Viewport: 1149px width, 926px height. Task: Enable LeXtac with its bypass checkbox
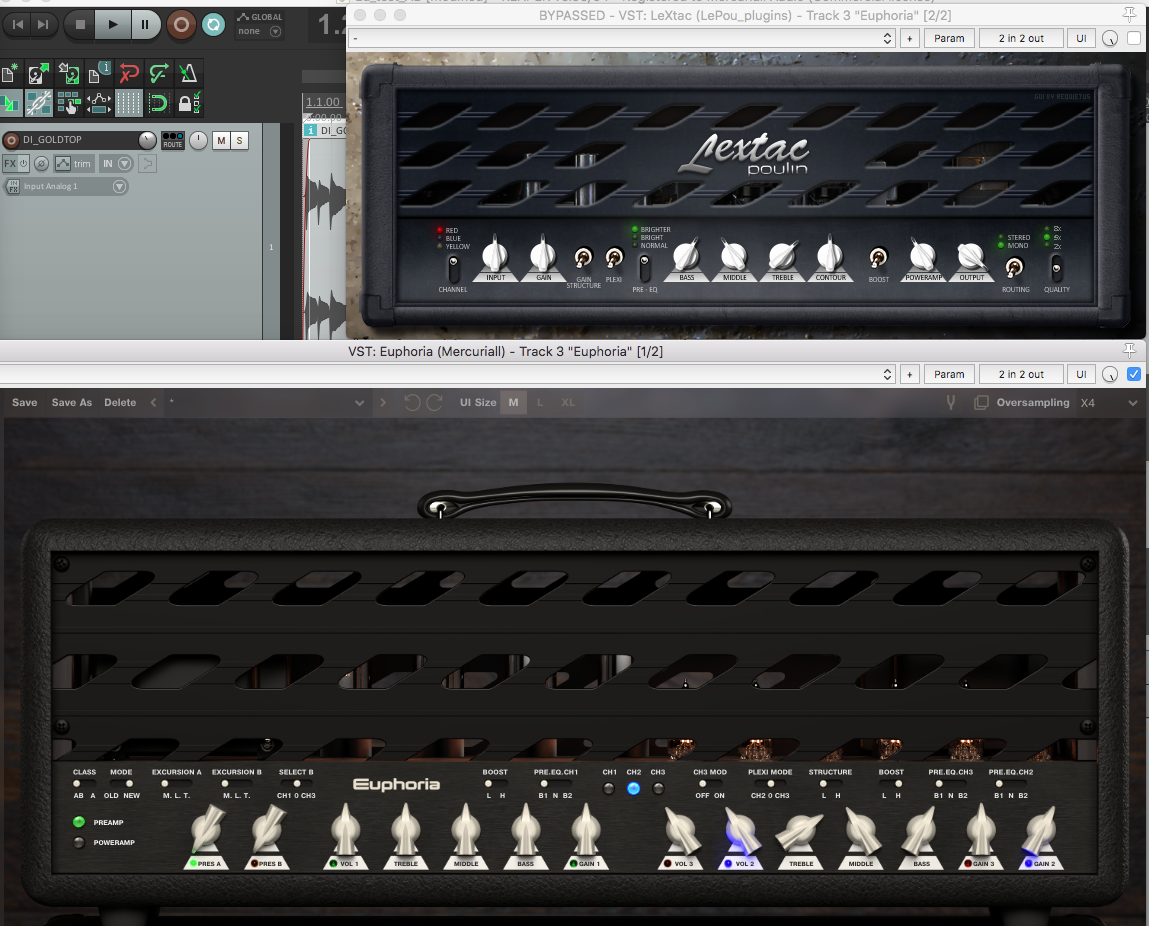1134,38
